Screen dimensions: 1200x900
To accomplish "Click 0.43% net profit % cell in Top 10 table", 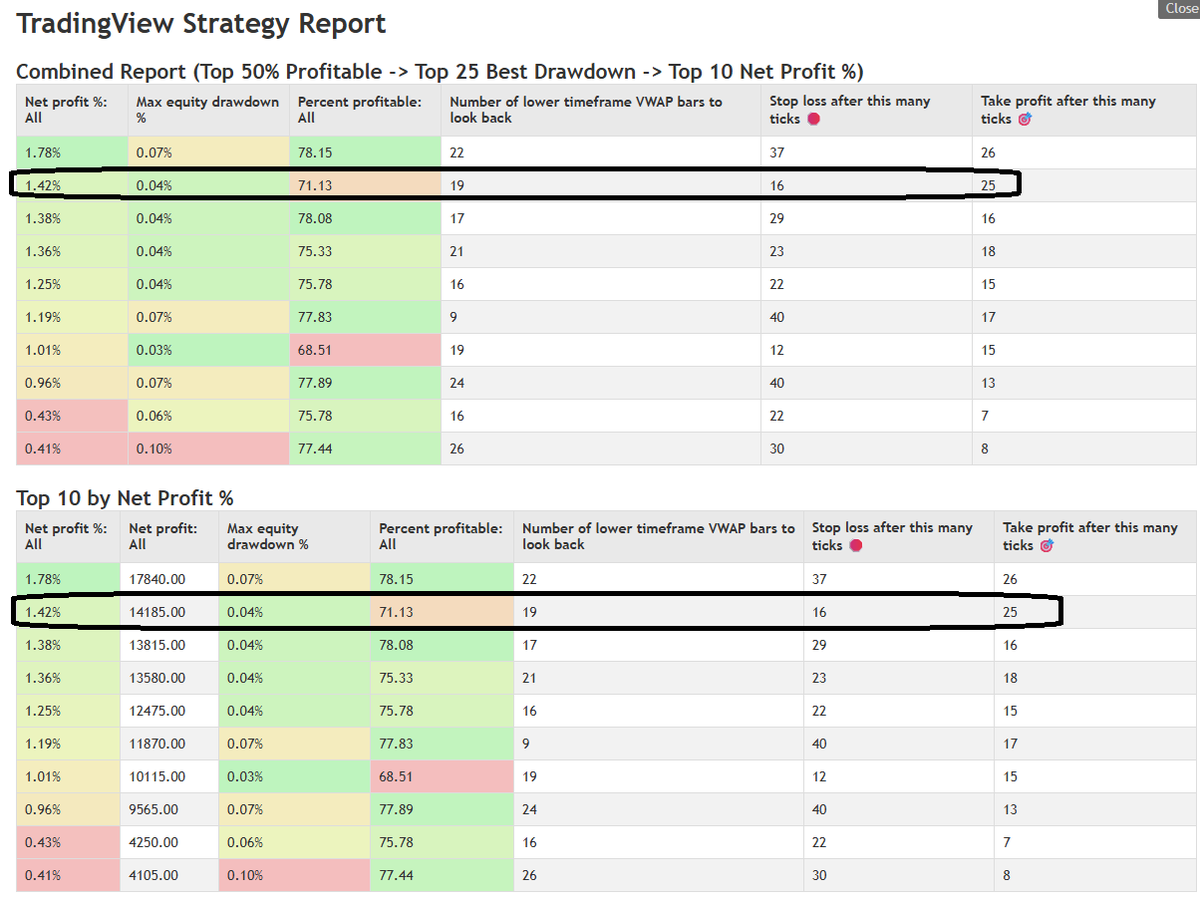I will (69, 843).
